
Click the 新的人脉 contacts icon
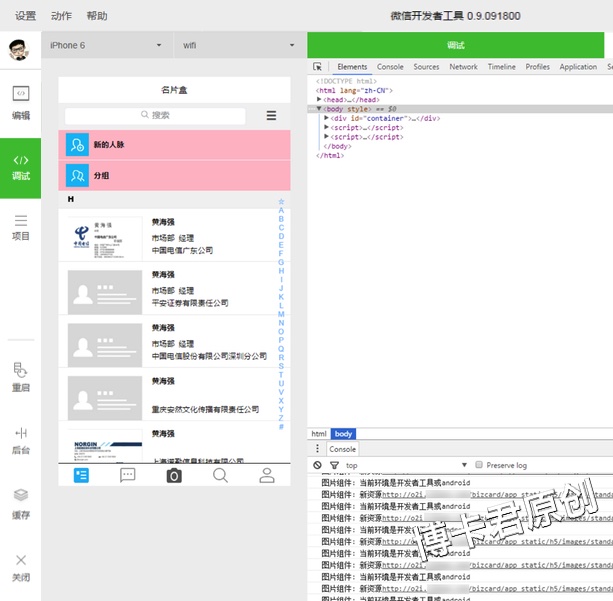77,145
